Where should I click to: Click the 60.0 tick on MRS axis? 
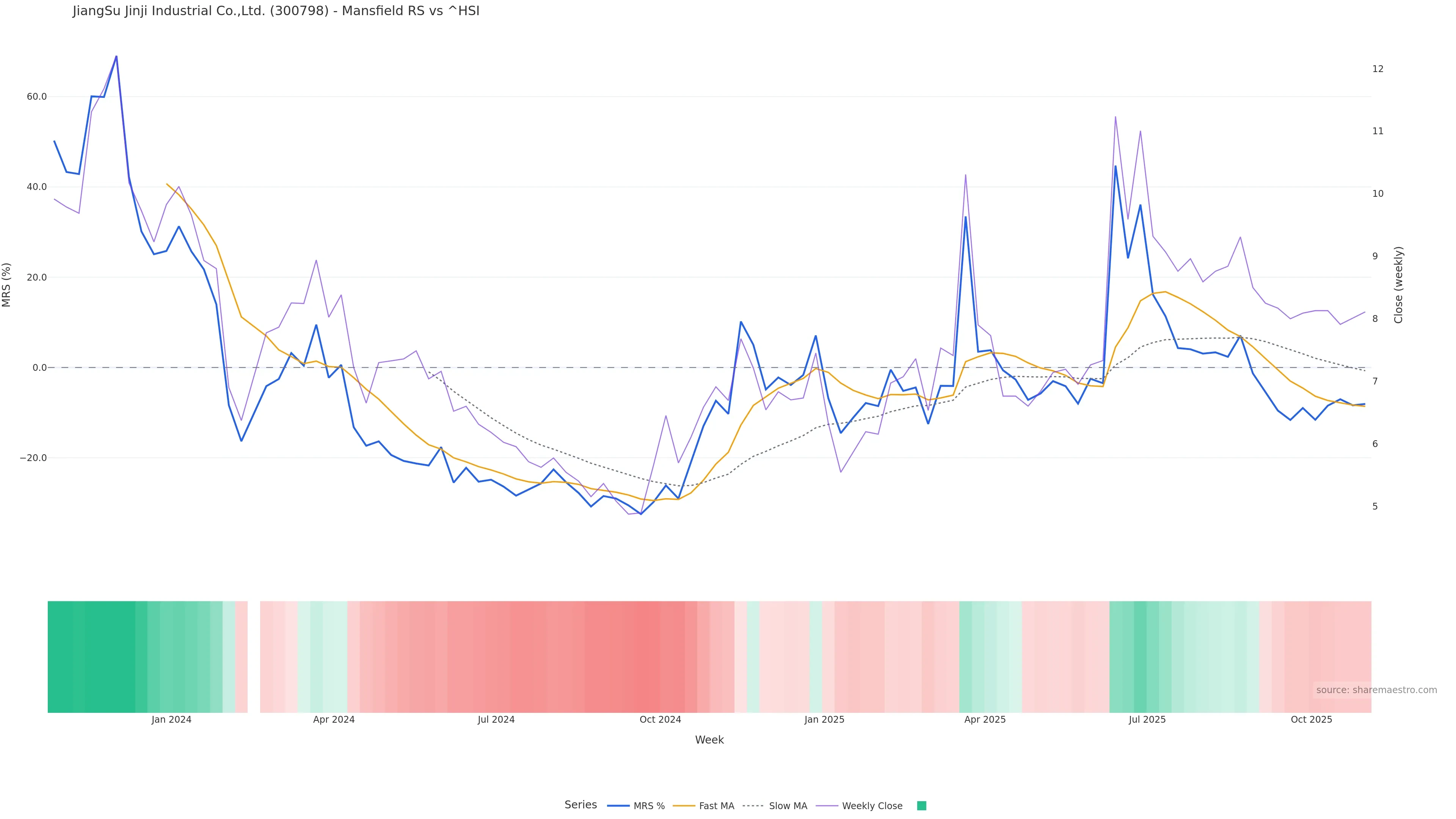(37, 97)
